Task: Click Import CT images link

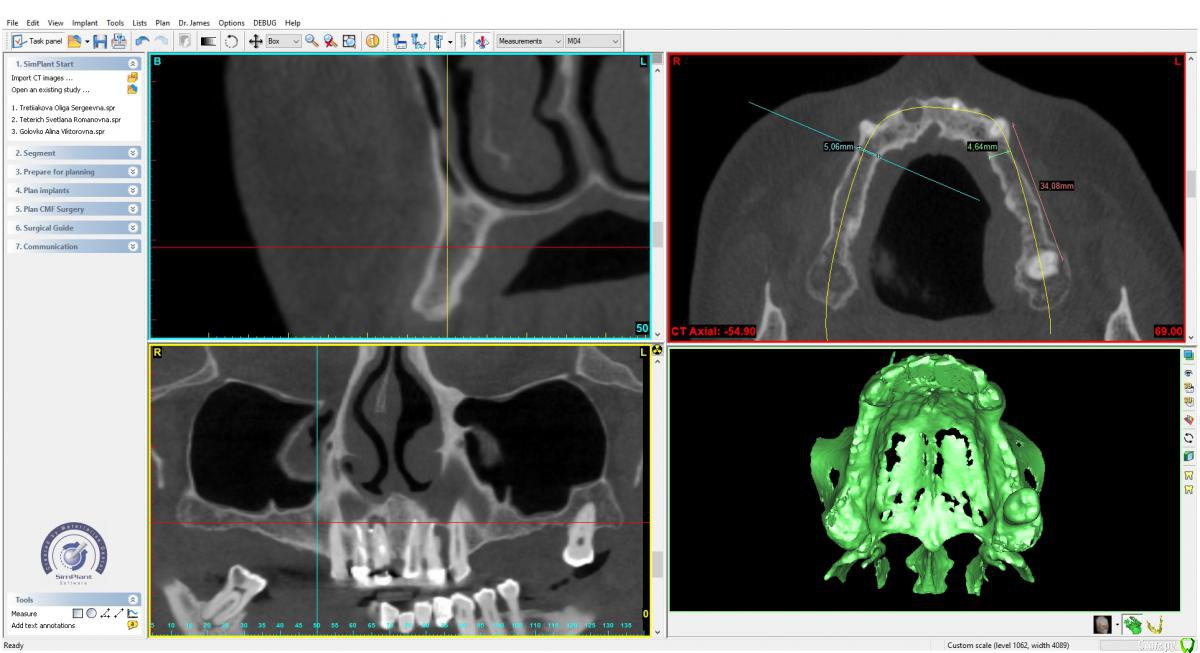Action: pos(40,77)
